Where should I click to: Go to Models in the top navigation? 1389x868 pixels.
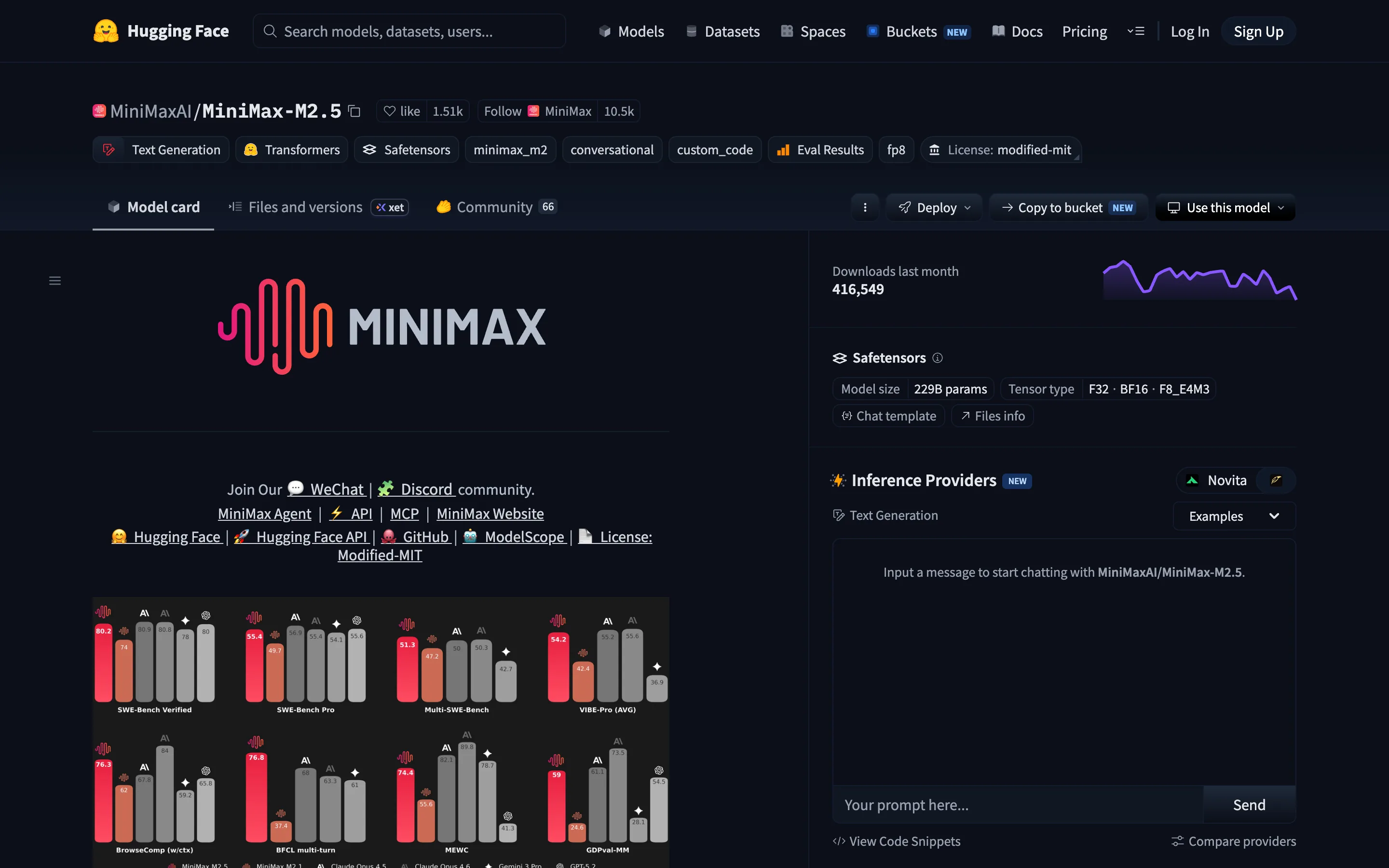tap(631, 31)
